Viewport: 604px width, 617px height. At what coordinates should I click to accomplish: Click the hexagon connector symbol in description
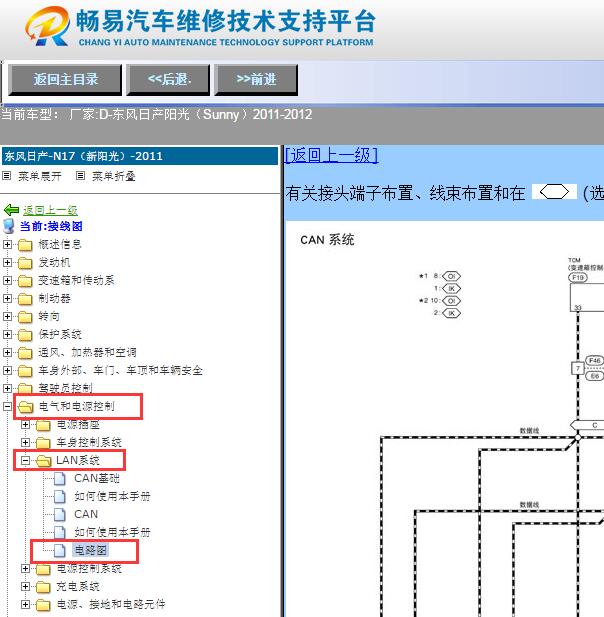click(x=554, y=192)
